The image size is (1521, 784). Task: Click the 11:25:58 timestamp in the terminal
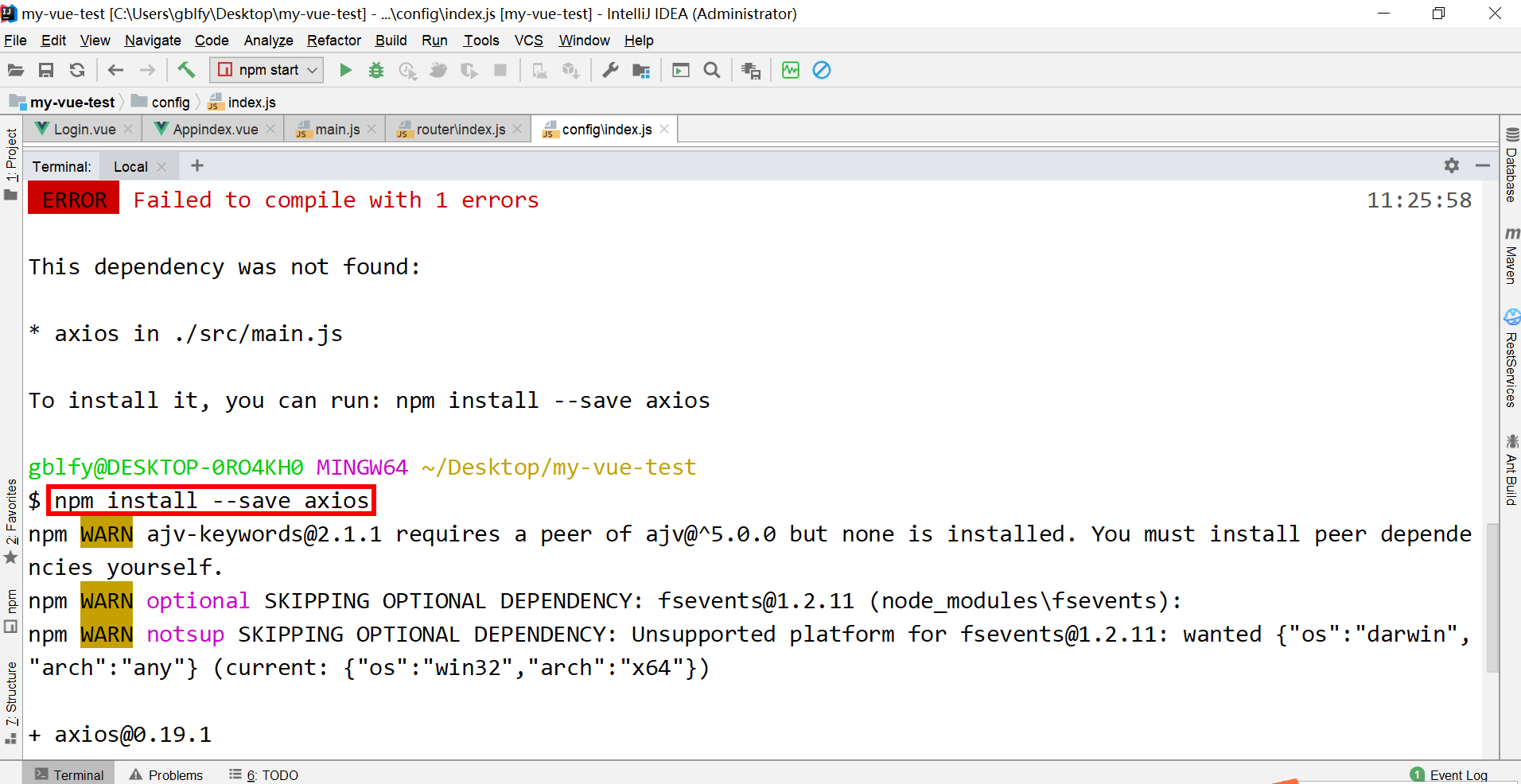pos(1419,200)
